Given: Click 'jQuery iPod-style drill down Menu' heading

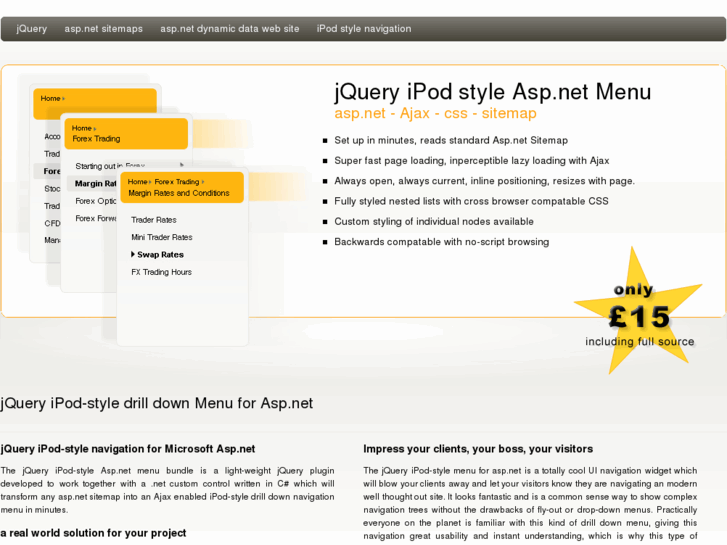Looking at the screenshot, I should click(x=157, y=403).
